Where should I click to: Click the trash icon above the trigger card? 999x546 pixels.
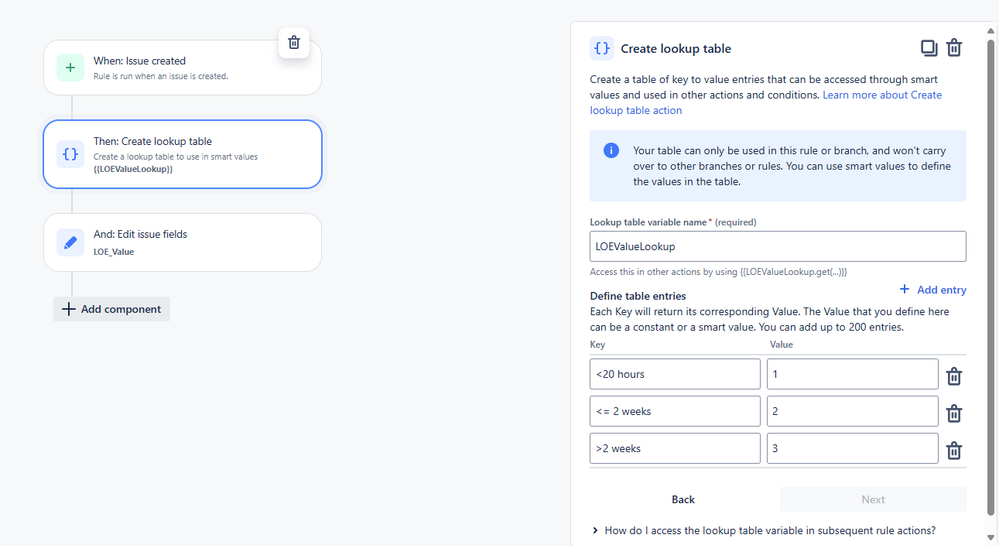[294, 42]
